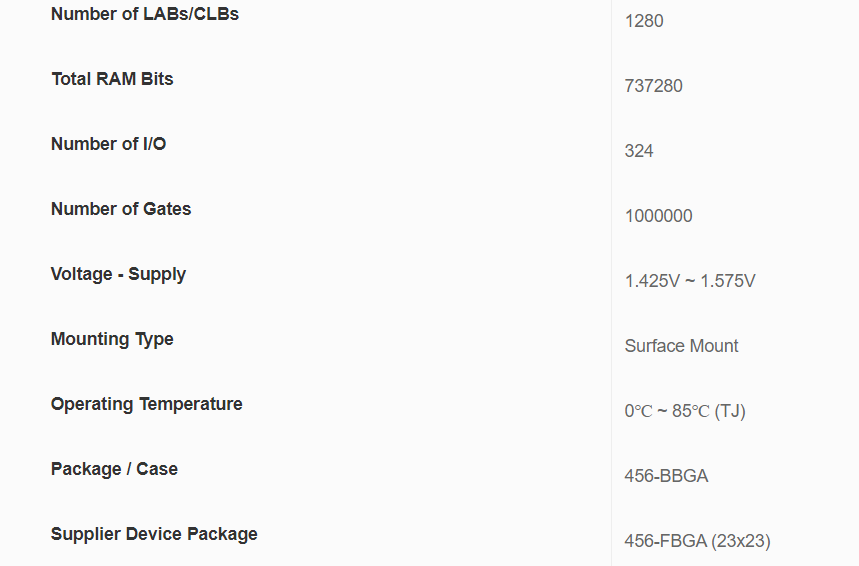Select the 456-FBGA (23x23) value

tap(697, 541)
